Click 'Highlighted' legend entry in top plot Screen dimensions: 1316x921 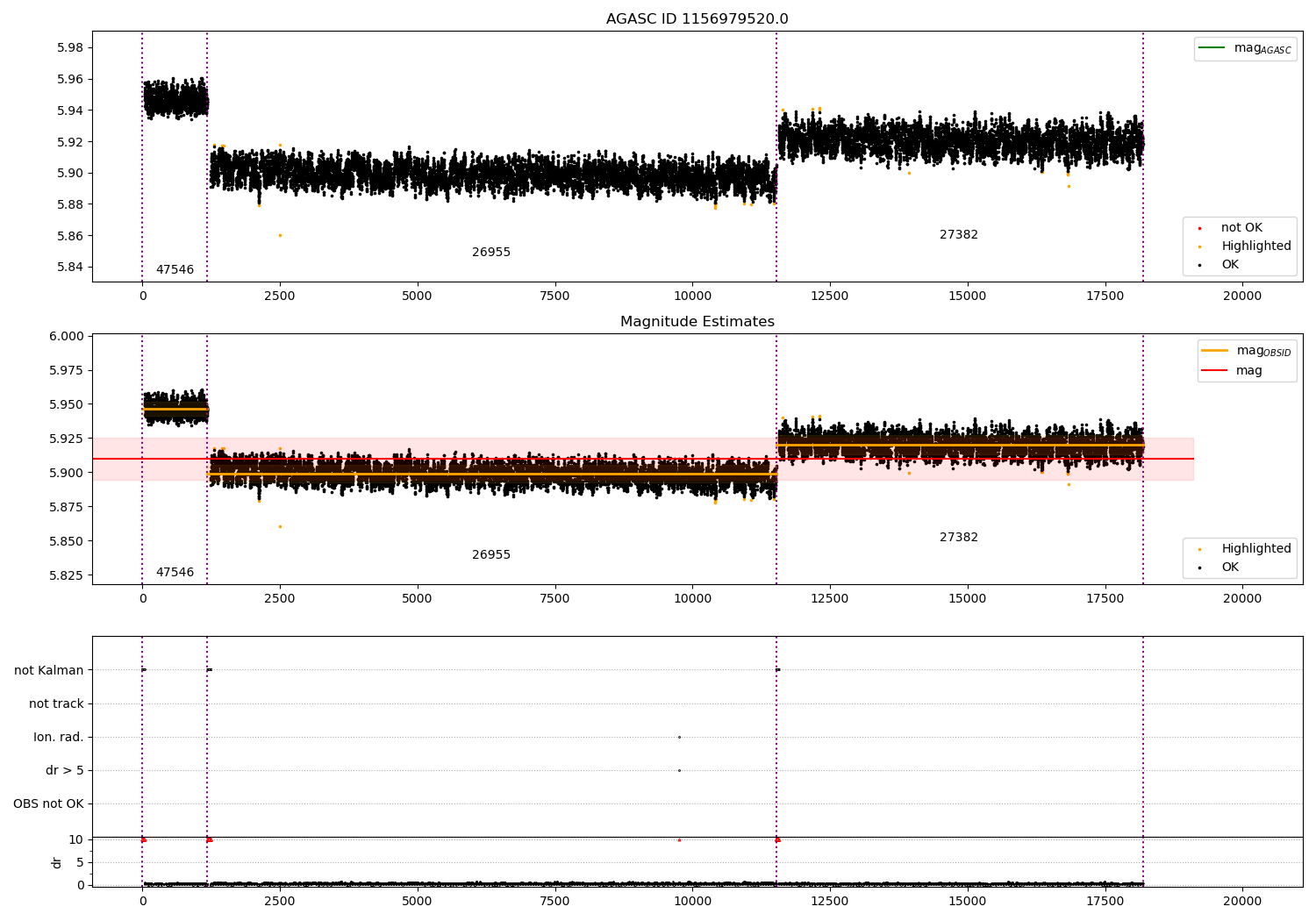(x=1244, y=246)
